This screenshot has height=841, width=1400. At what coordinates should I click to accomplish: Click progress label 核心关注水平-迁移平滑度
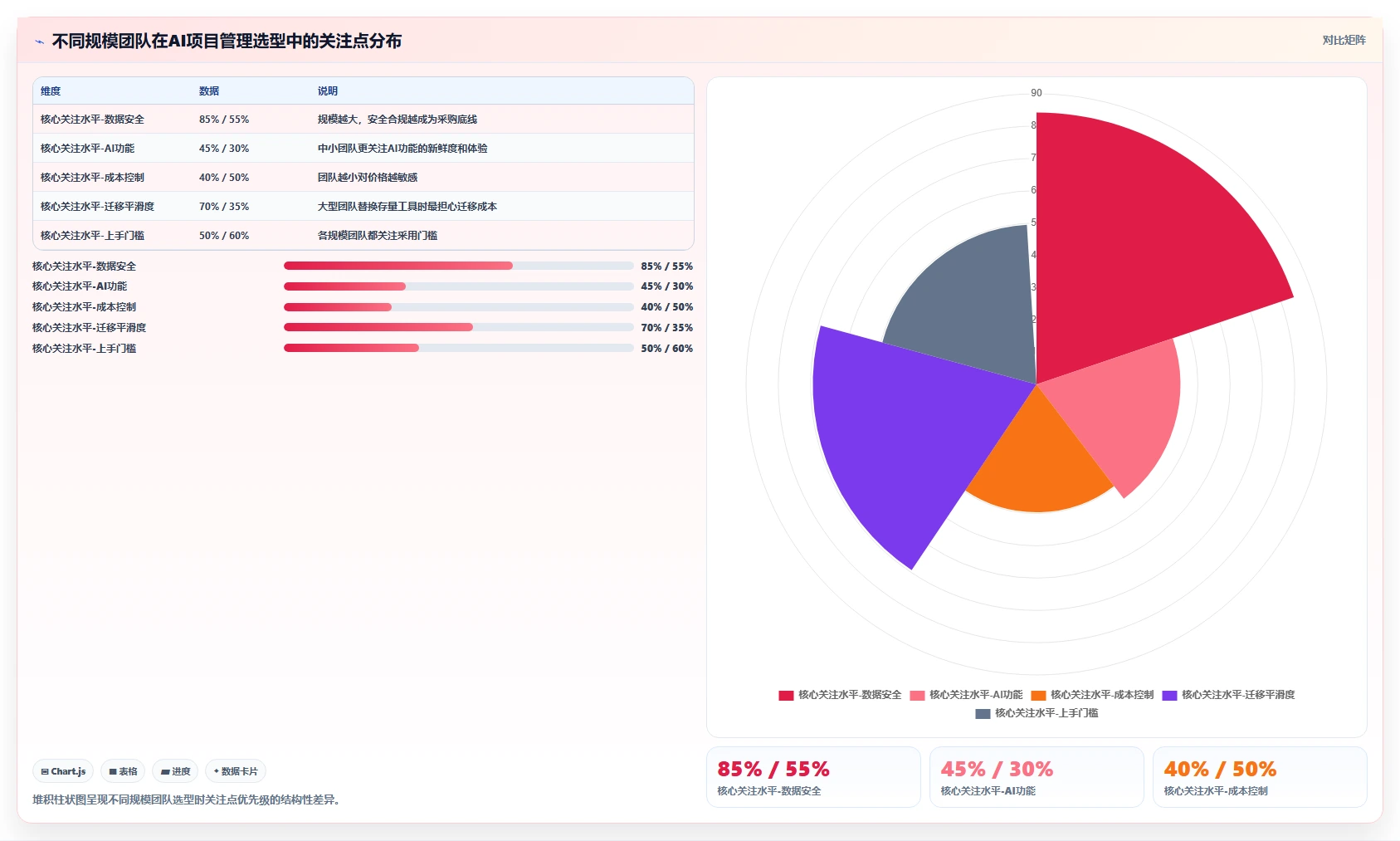pos(89,328)
